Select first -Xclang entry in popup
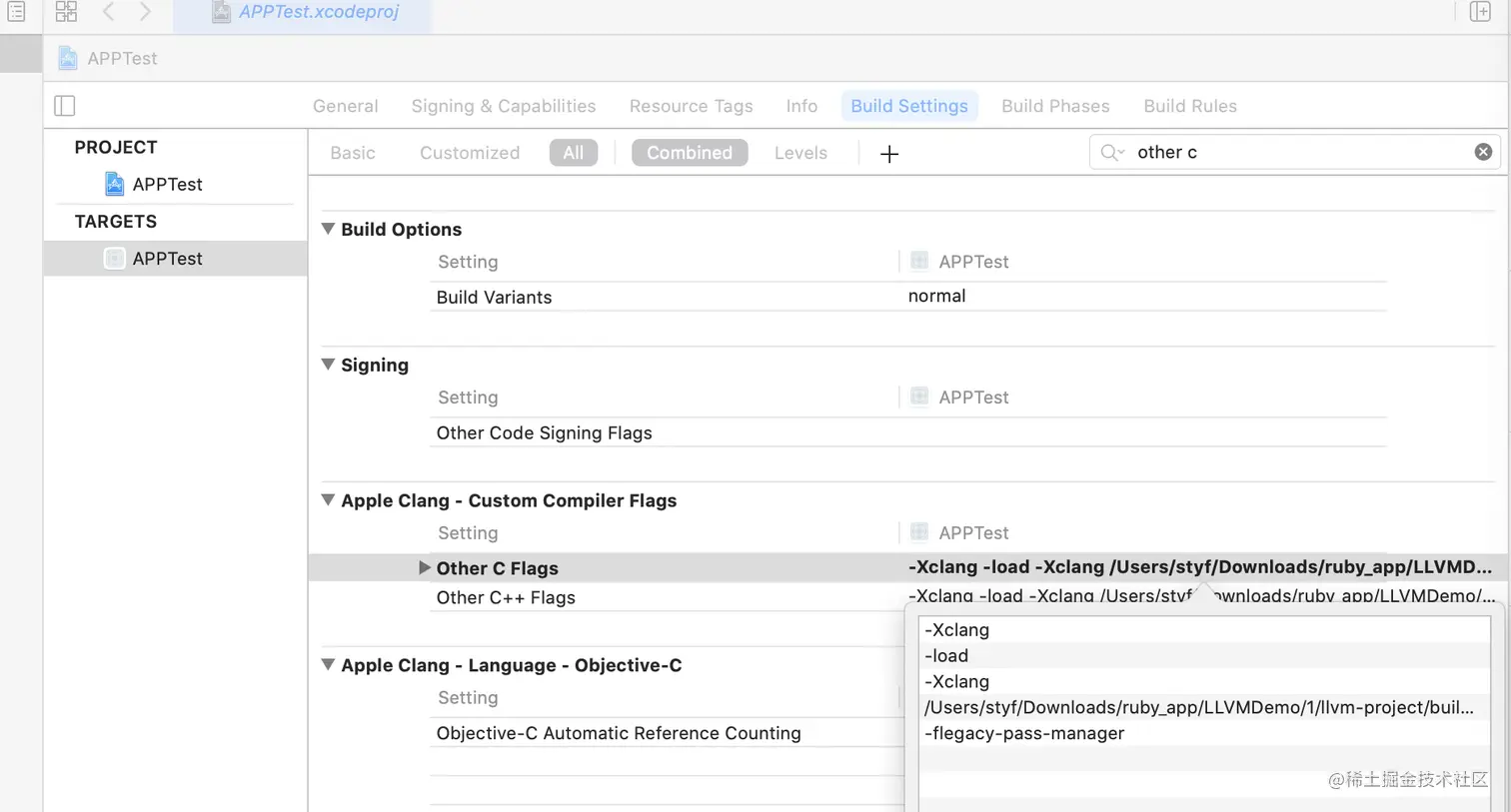Screen dimensions: 1511x812 (x=1203, y=630)
